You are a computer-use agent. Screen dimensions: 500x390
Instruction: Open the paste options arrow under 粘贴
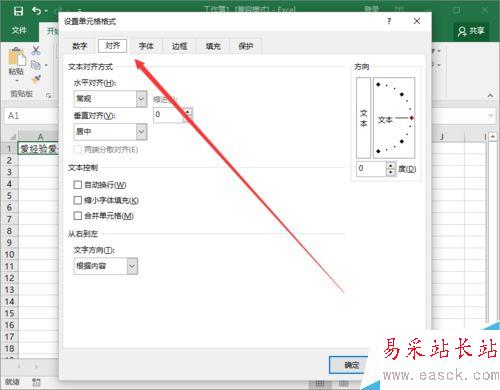coord(17,81)
